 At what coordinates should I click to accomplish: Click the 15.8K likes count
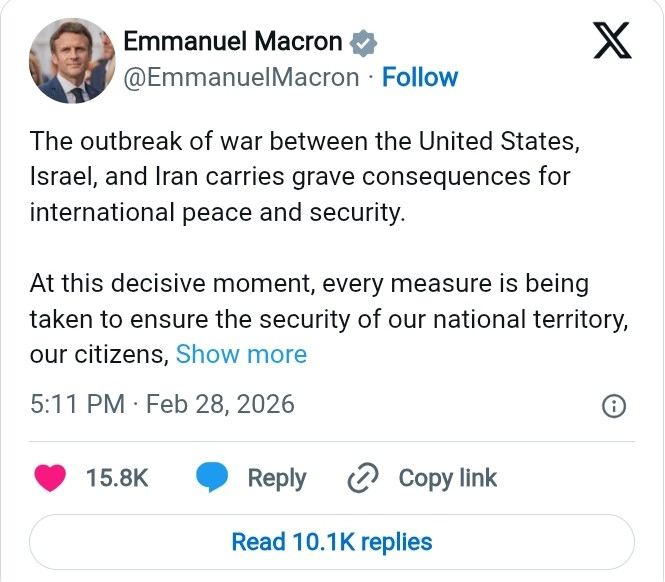pyautogui.click(x=117, y=478)
